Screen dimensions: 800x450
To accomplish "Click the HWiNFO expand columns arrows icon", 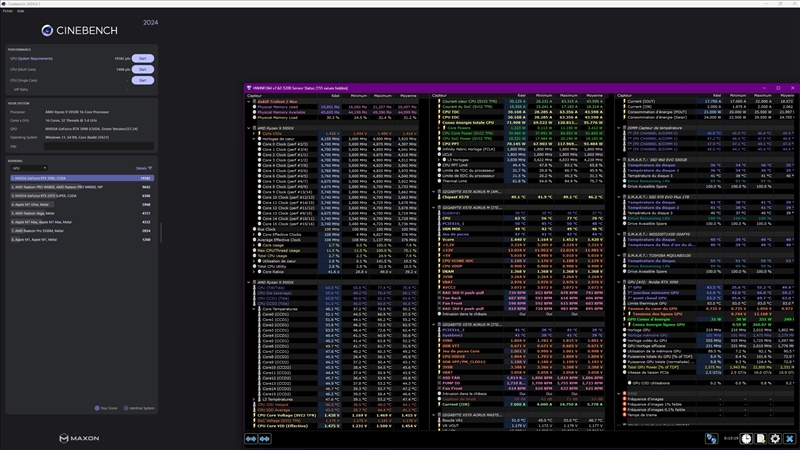I will 252,438.
